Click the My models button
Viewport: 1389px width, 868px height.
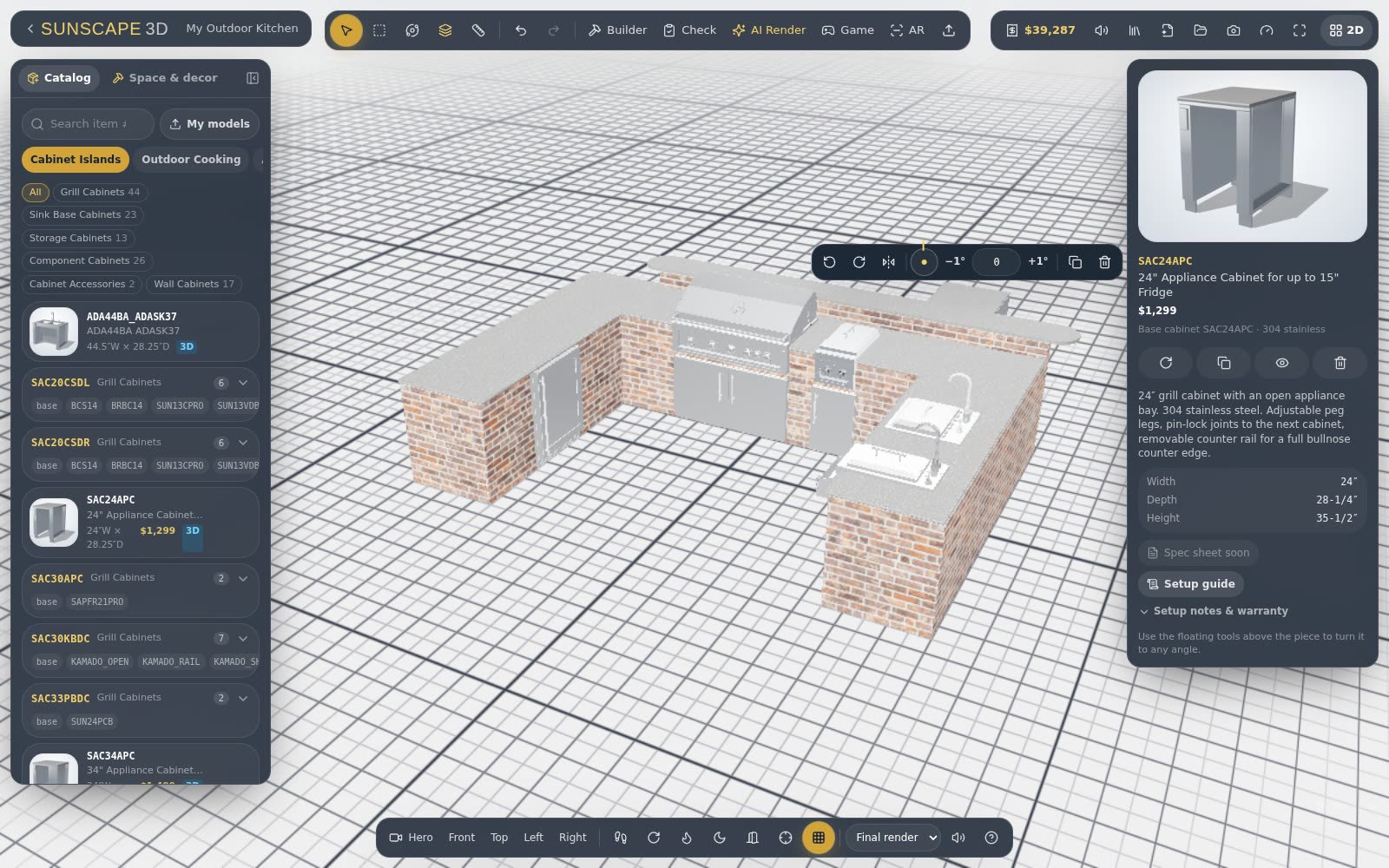click(x=209, y=124)
